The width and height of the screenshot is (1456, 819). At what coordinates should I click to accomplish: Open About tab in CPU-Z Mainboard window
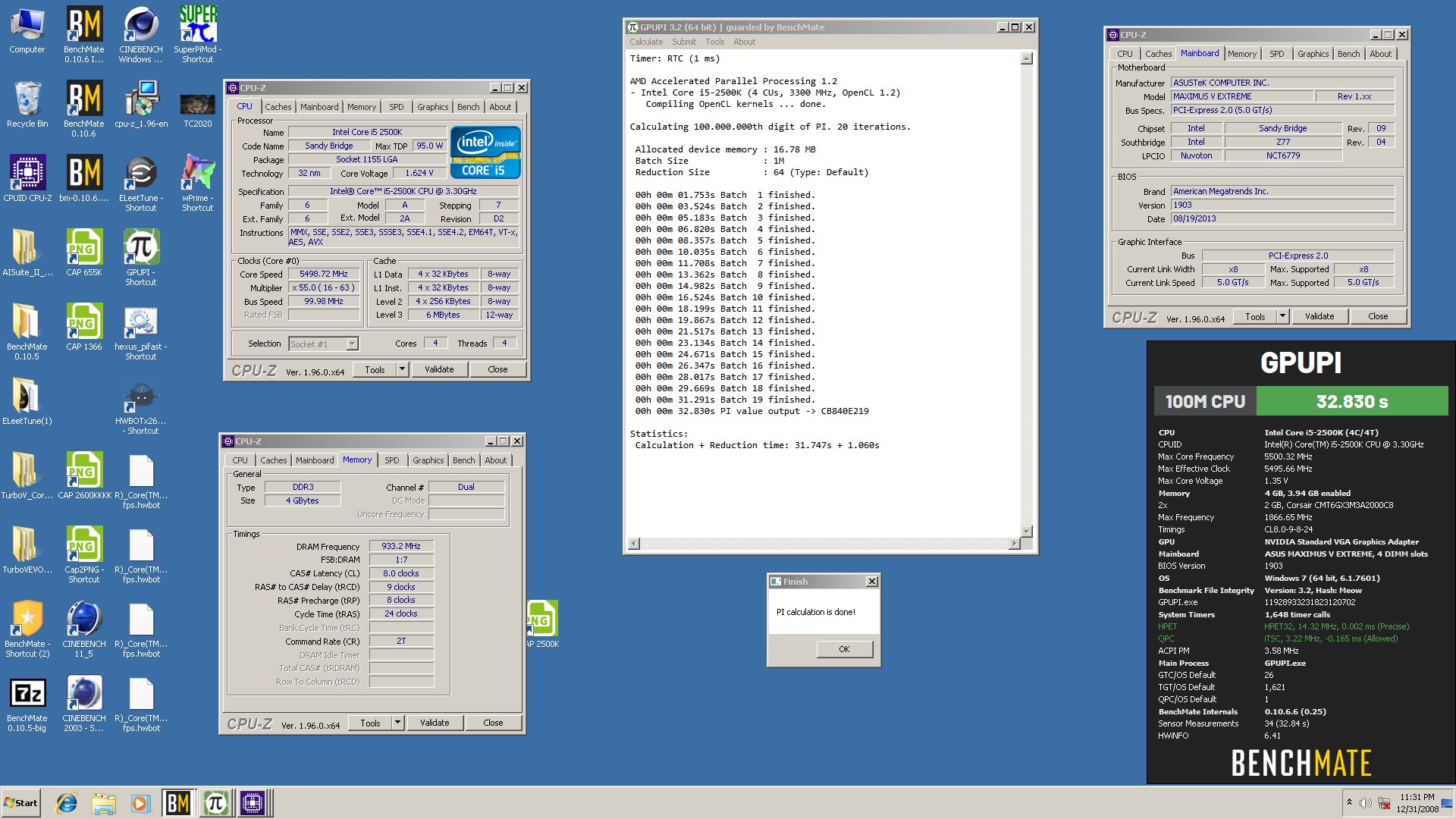1381,54
